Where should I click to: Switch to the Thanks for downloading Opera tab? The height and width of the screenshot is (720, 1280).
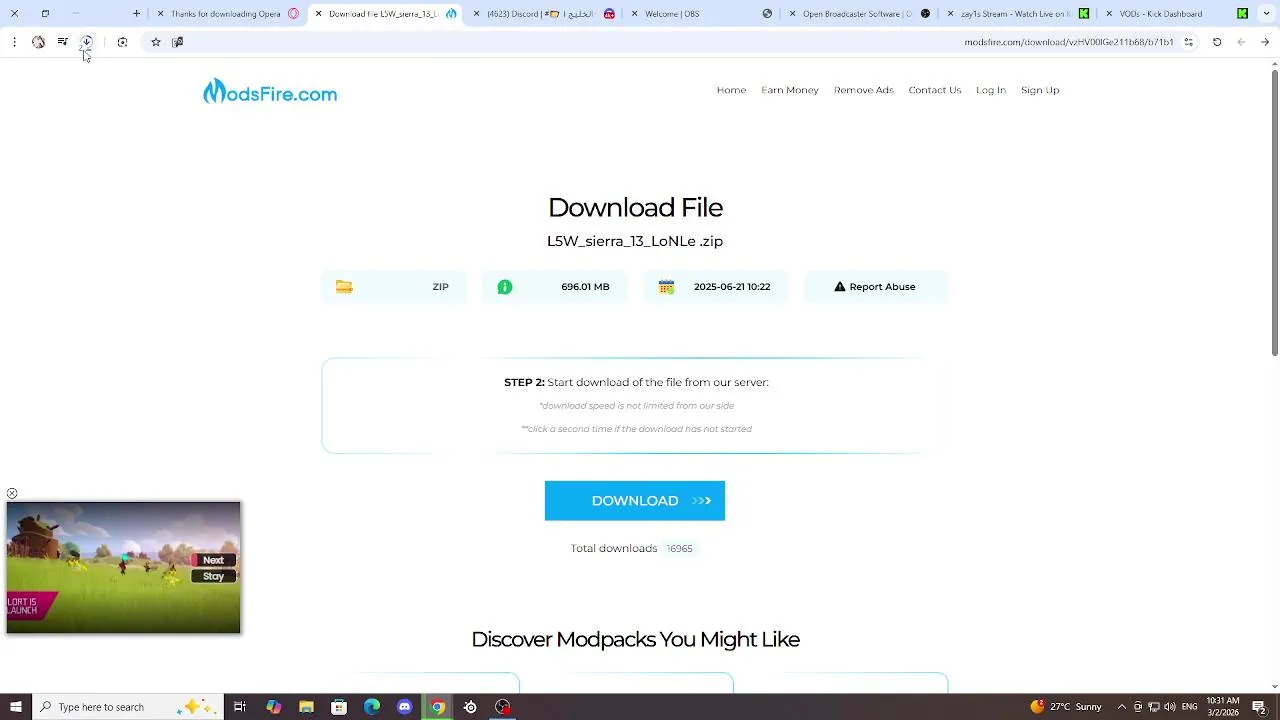[227, 14]
